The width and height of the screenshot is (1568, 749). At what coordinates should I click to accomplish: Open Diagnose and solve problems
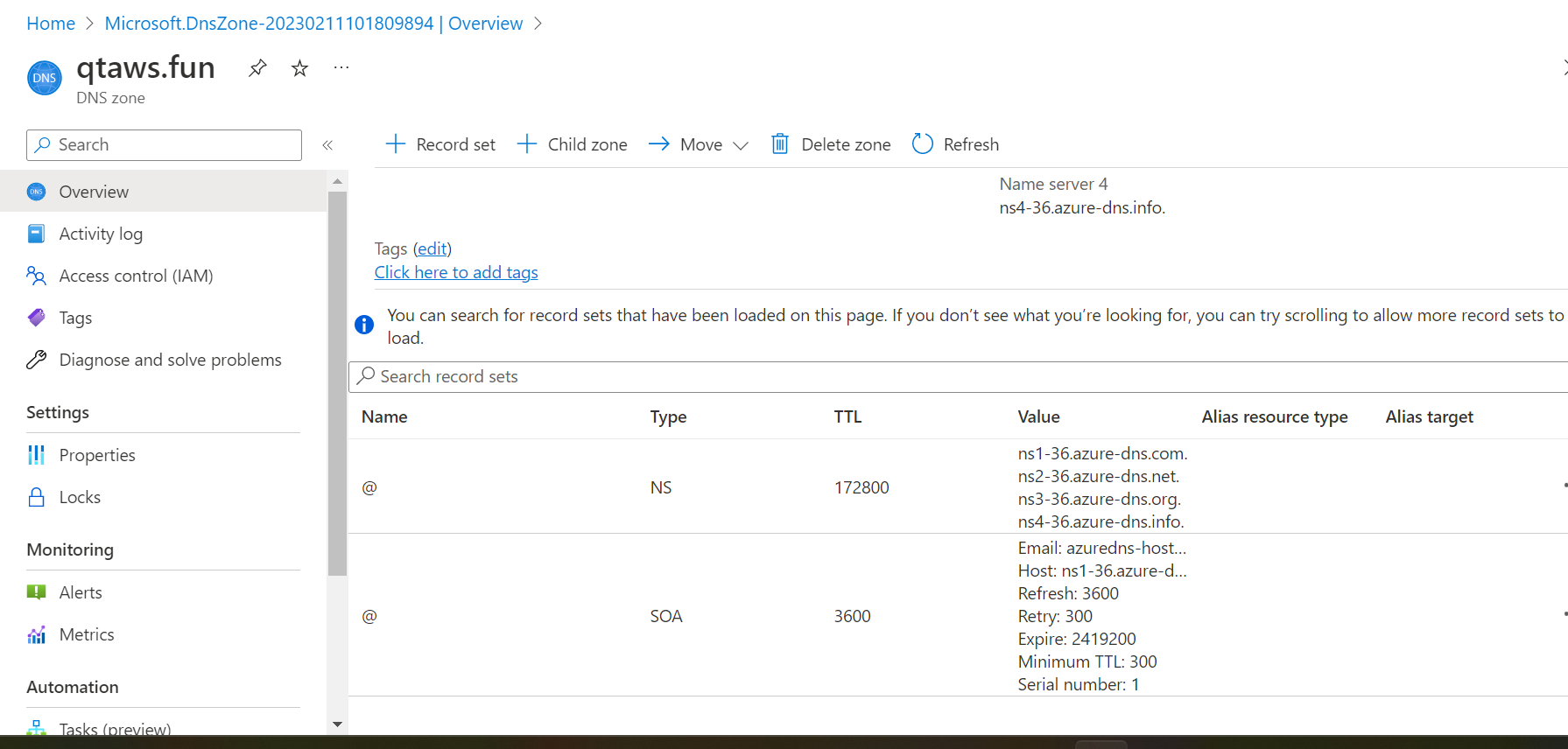point(170,360)
